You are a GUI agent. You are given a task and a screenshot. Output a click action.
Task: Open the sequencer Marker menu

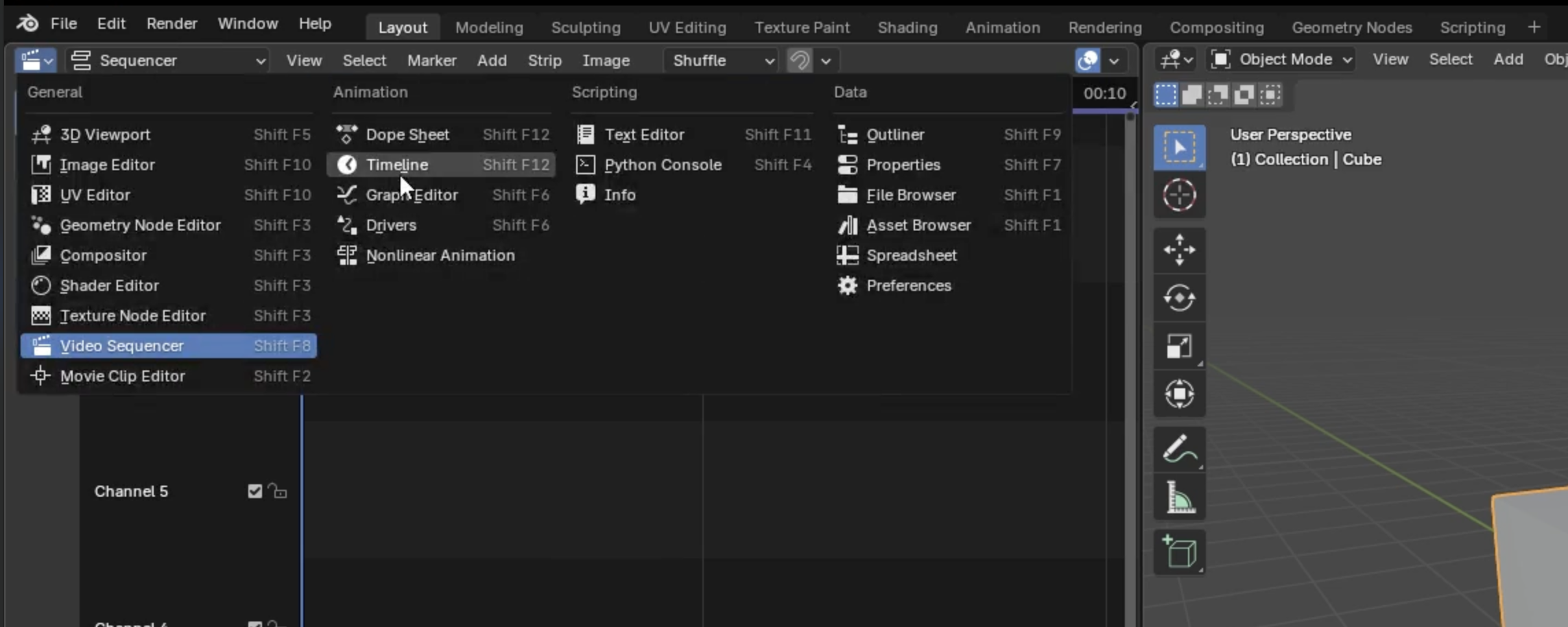431,60
